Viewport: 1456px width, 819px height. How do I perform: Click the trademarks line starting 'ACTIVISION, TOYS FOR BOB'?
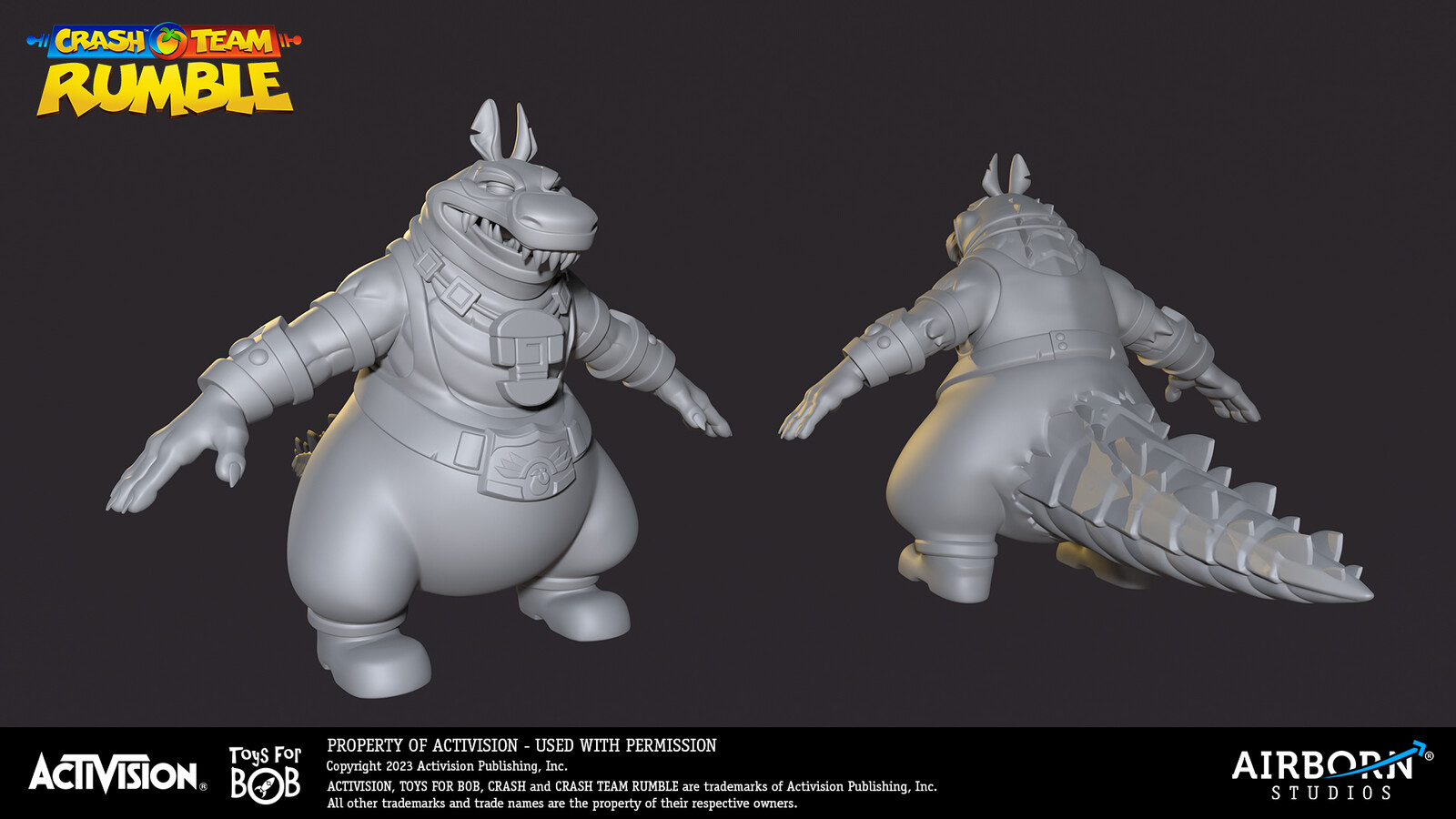pos(632,786)
